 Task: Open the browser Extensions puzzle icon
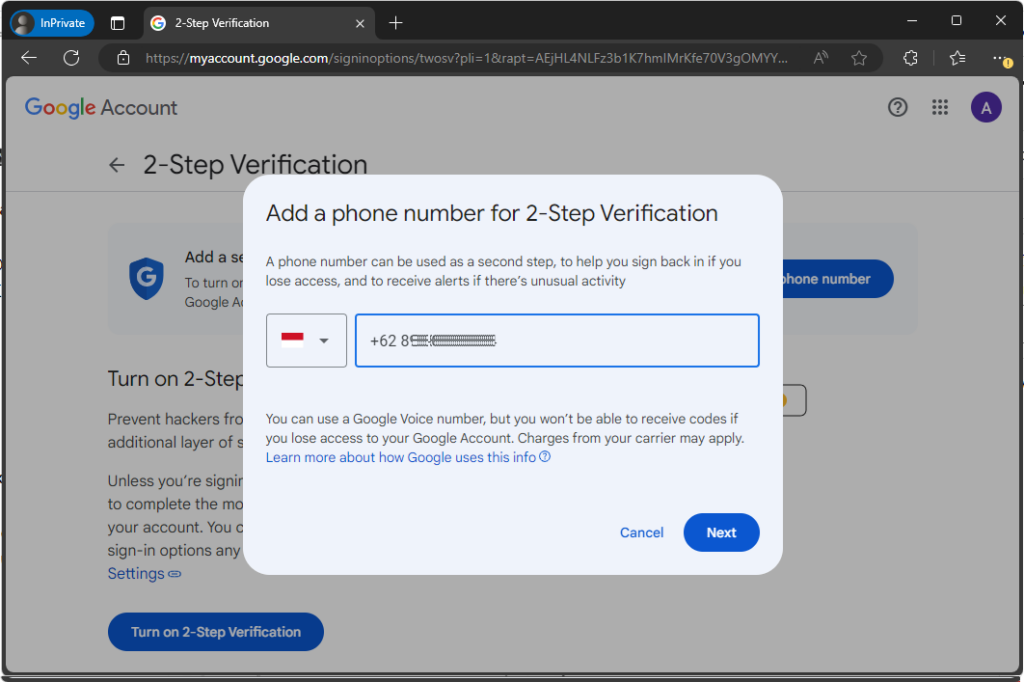point(910,58)
